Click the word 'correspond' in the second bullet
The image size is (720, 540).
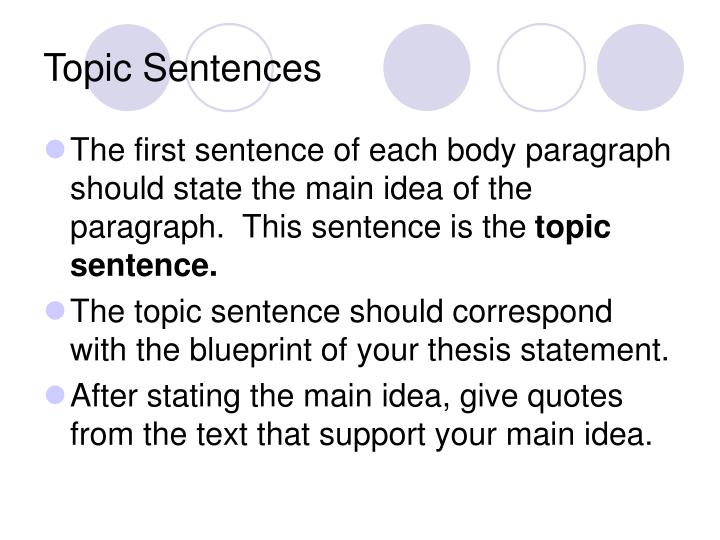pyautogui.click(x=532, y=313)
